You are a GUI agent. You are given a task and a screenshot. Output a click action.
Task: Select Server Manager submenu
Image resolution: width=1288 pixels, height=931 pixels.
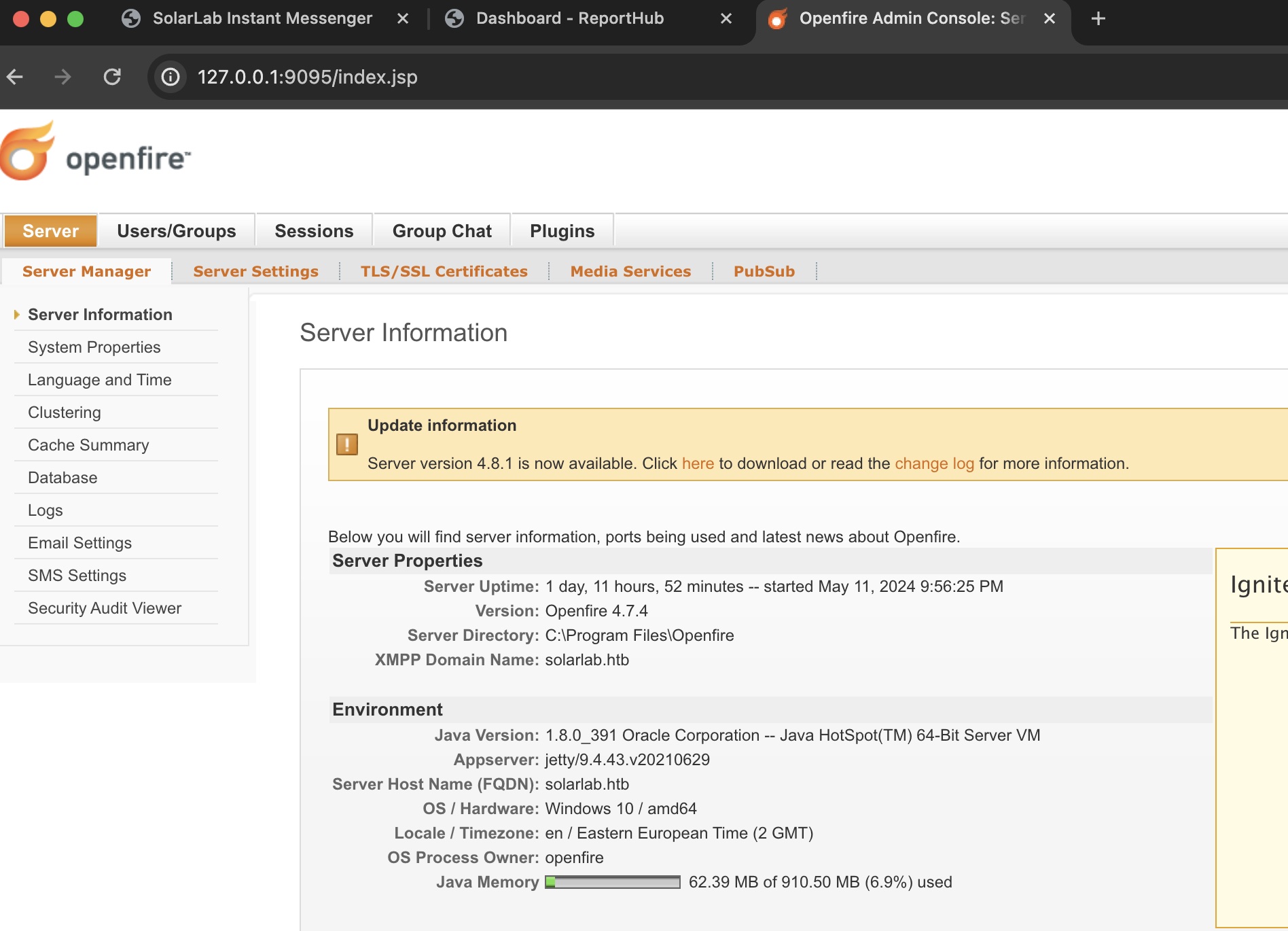86,271
